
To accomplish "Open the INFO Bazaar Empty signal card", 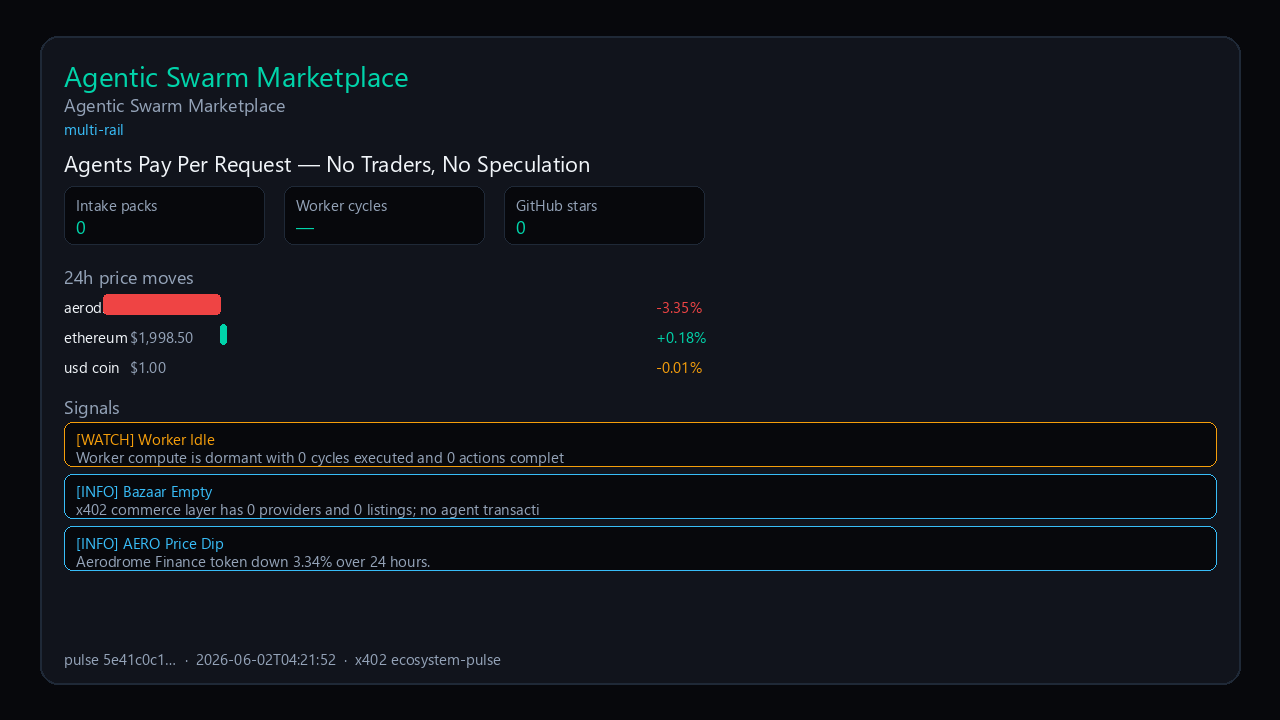I will pos(640,497).
